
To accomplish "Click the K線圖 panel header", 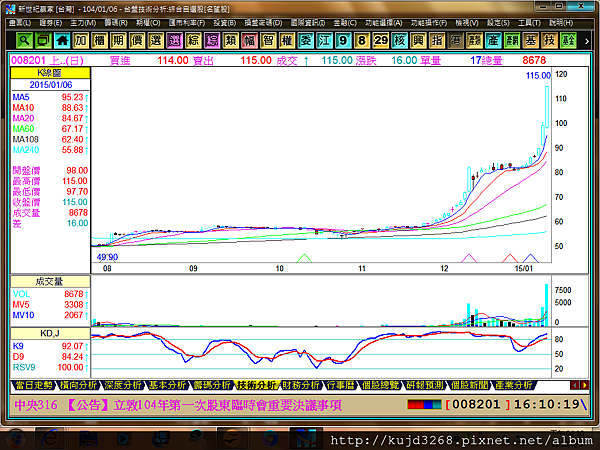I will click(x=50, y=73).
